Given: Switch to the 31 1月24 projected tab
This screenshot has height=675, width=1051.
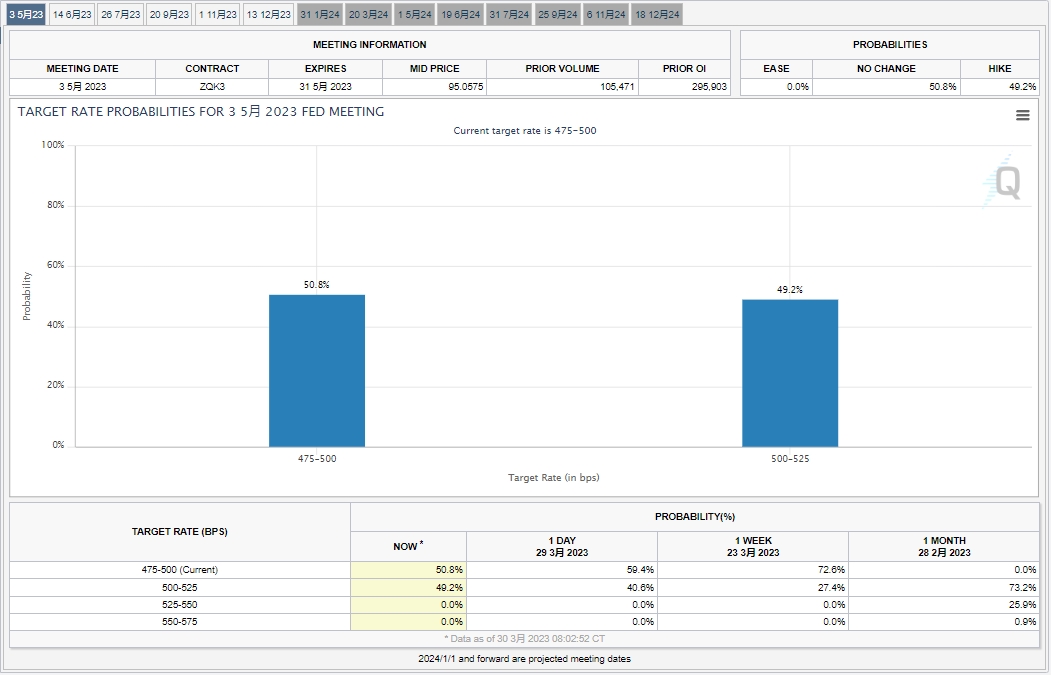Looking at the screenshot, I should pos(320,14).
